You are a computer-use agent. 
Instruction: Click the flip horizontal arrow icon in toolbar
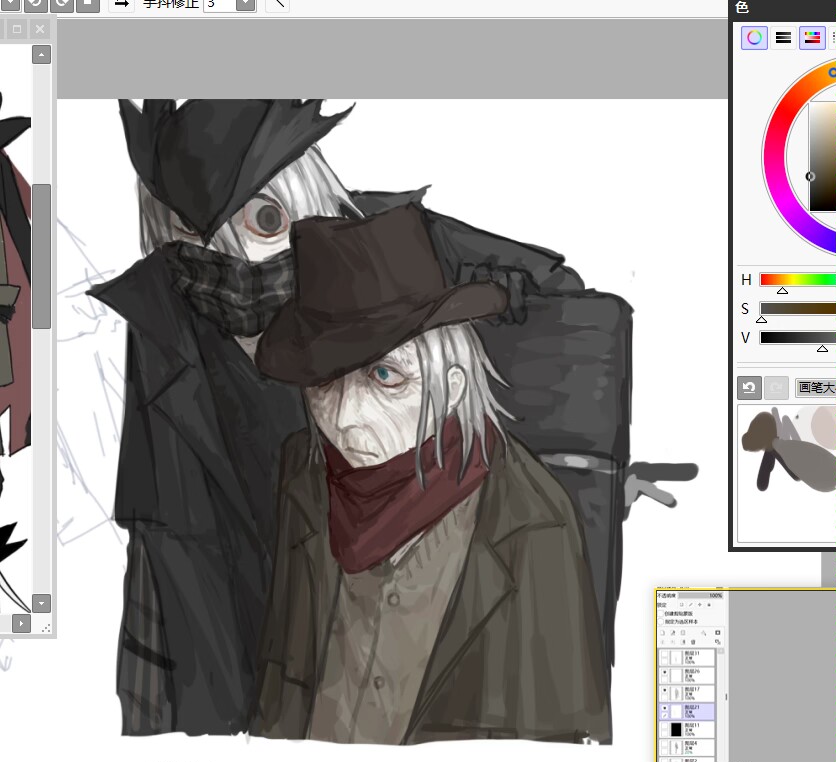pyautogui.click(x=122, y=5)
